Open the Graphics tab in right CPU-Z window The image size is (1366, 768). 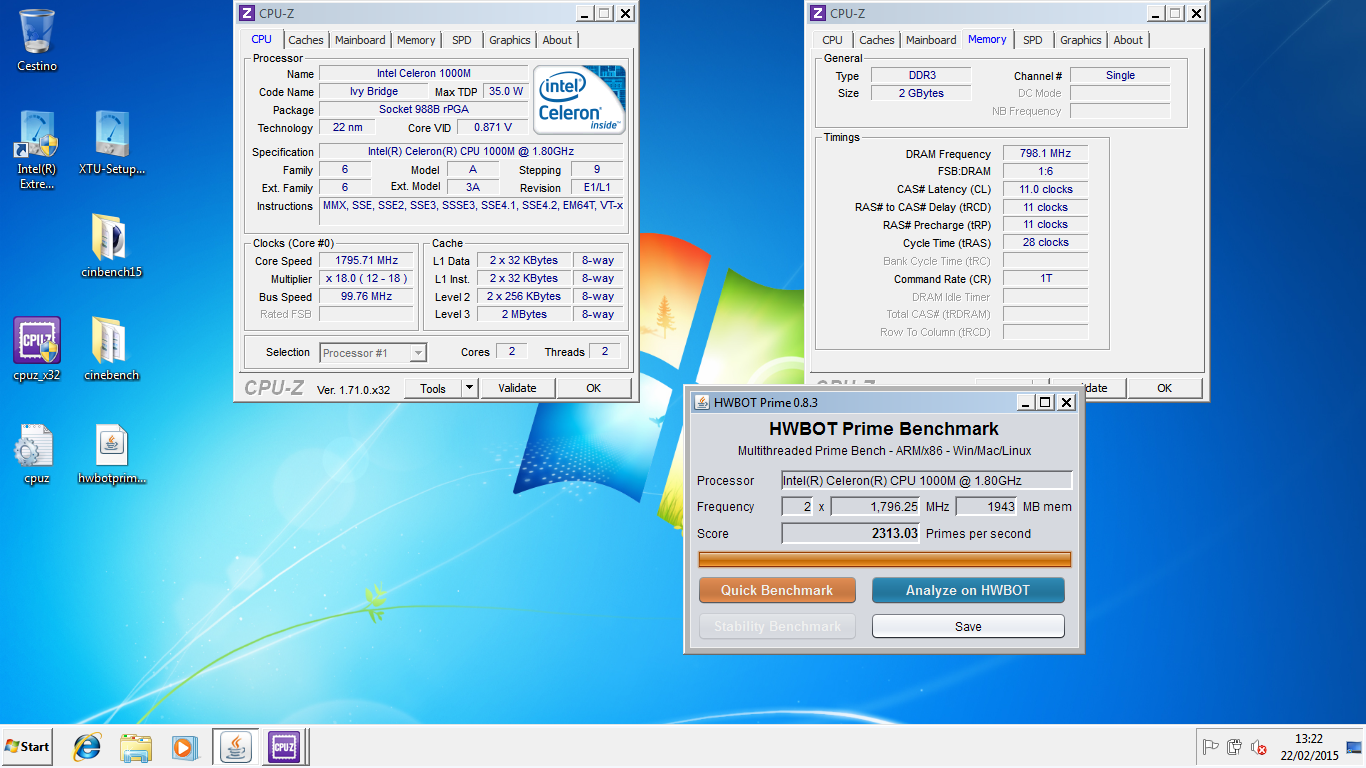1081,40
